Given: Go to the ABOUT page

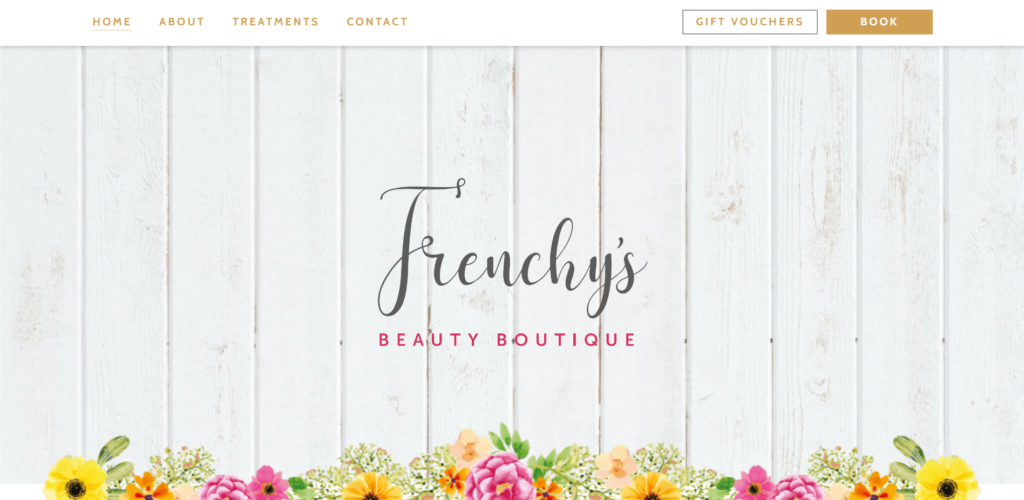Looking at the screenshot, I should tap(182, 22).
